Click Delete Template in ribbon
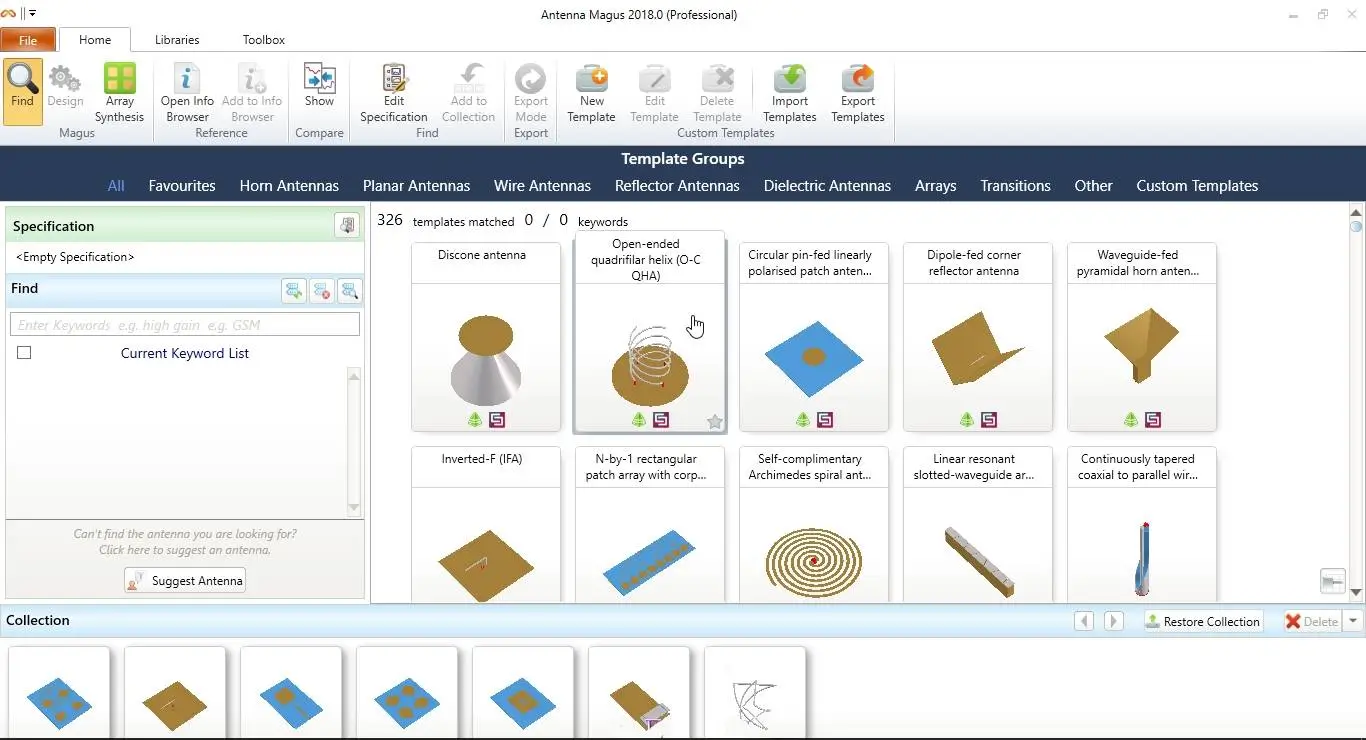 pos(717,92)
